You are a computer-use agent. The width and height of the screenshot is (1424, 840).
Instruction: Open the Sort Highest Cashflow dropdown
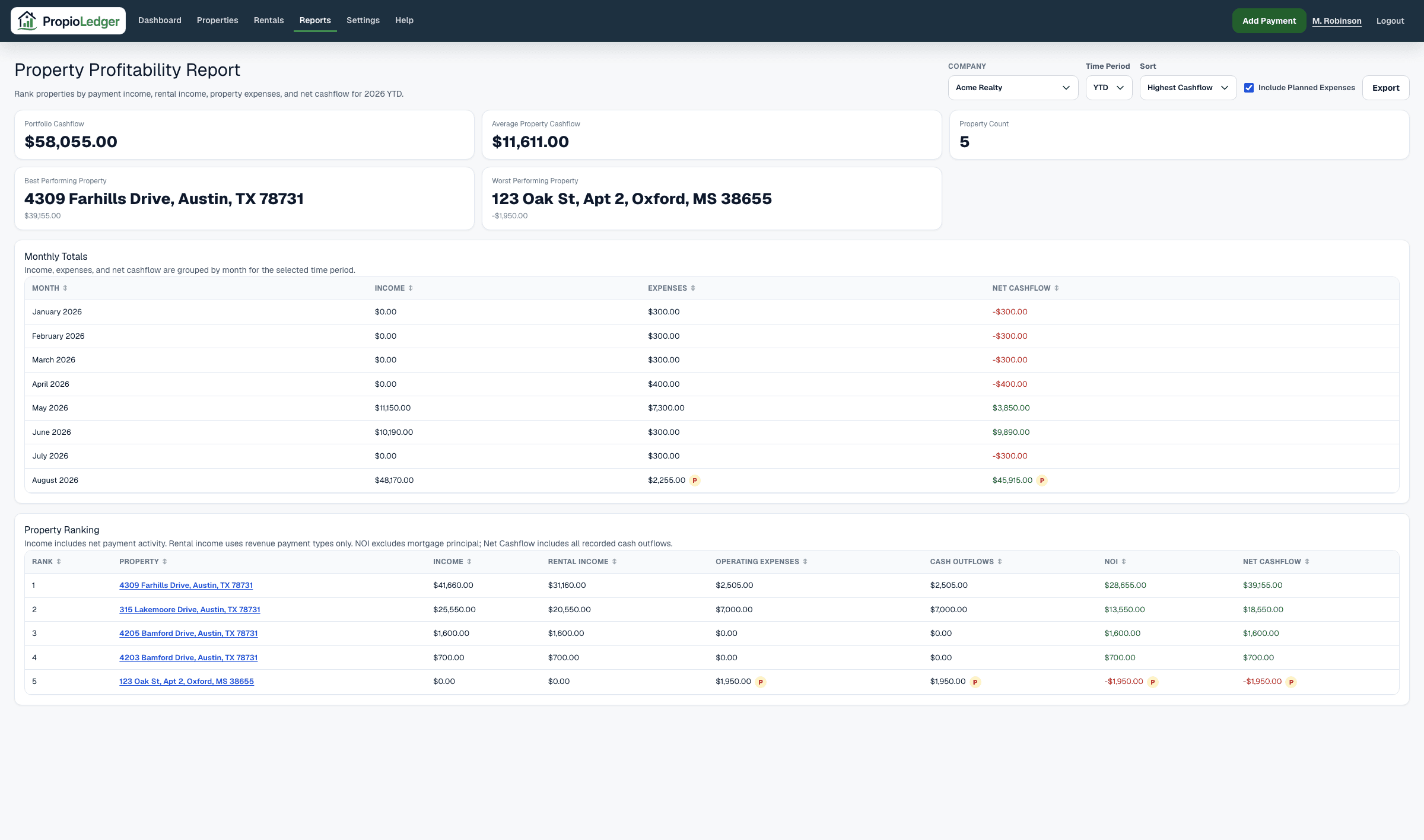[1188, 88]
